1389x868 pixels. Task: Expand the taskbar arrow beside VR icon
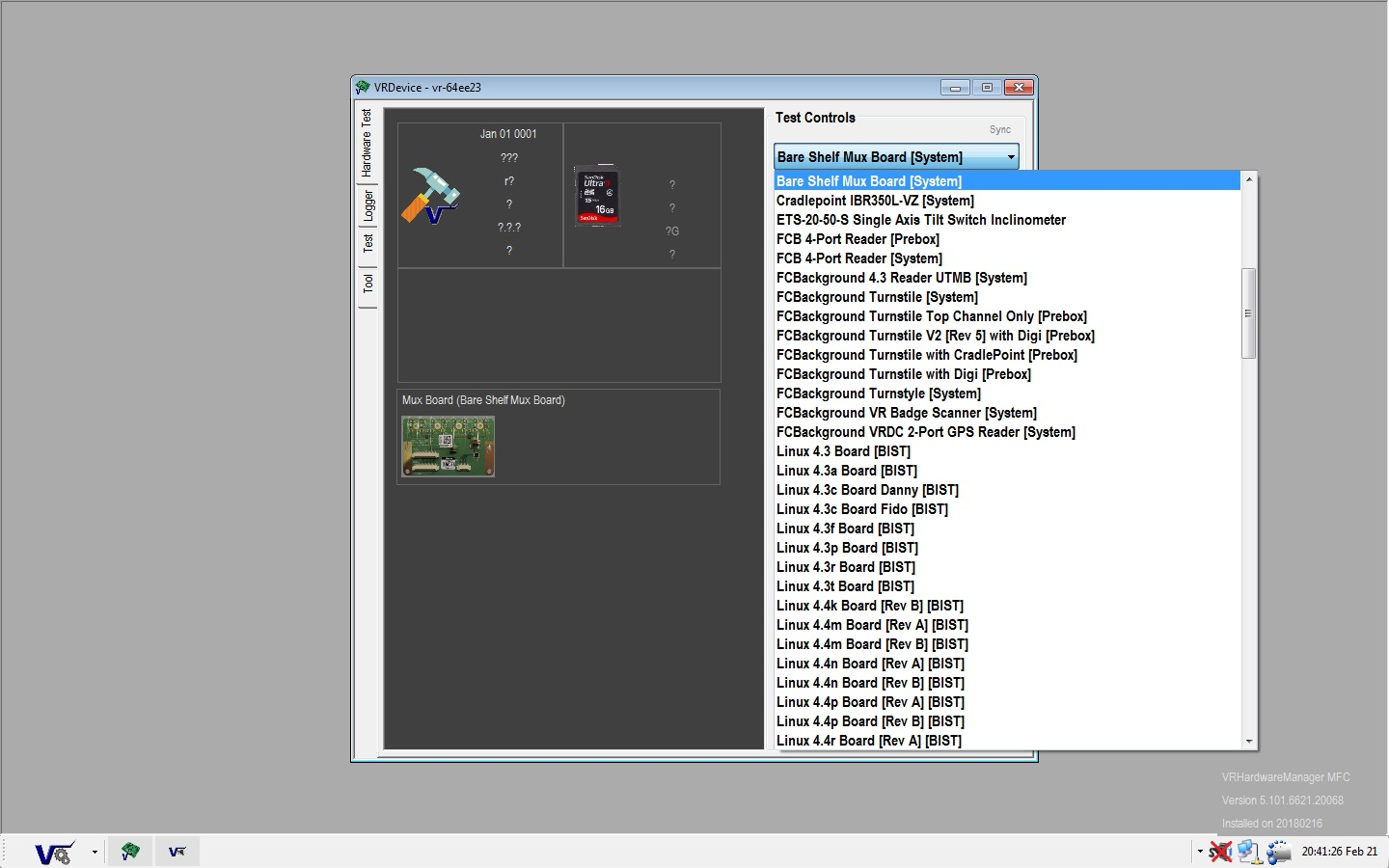95,852
